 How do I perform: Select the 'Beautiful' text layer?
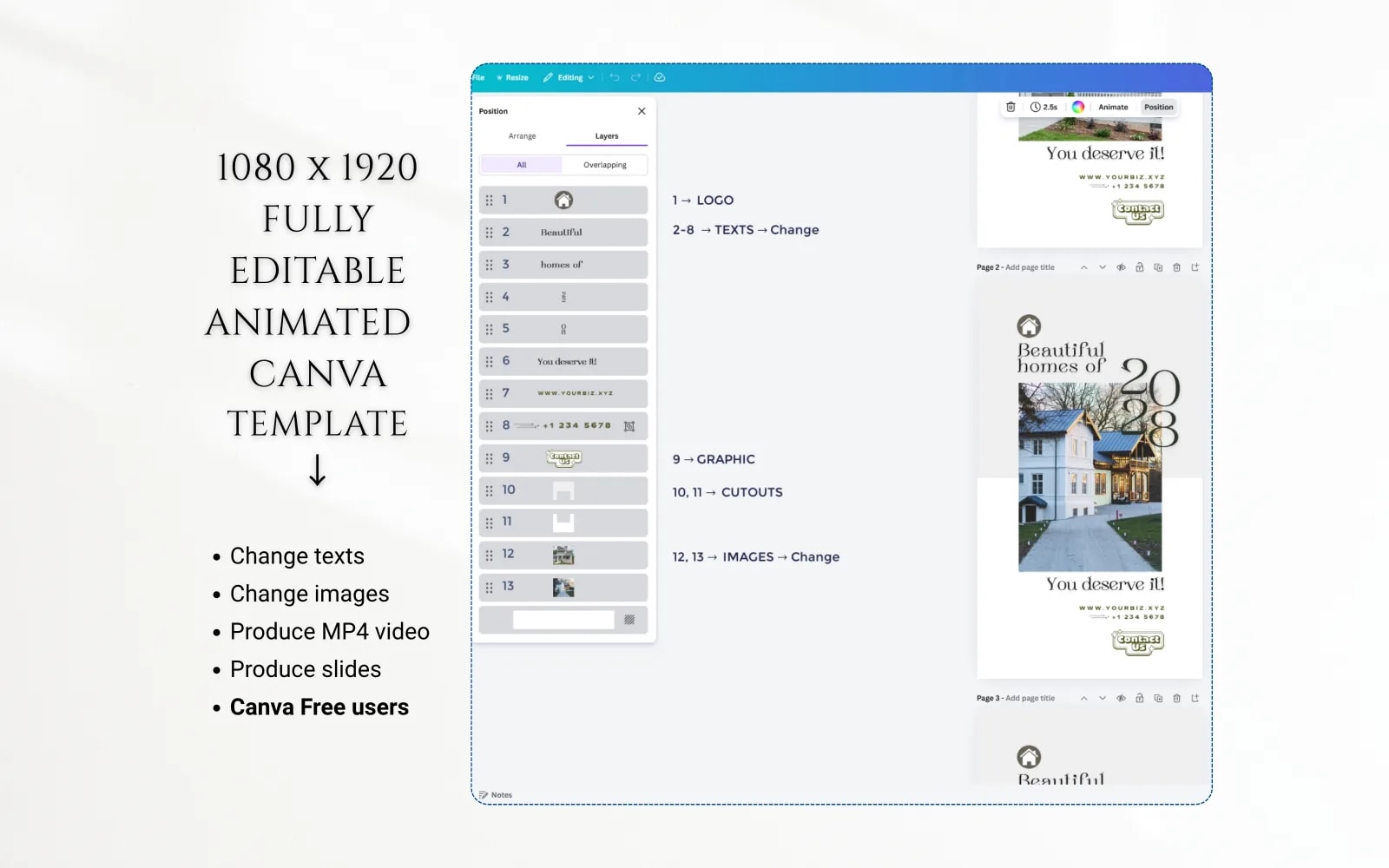click(563, 233)
